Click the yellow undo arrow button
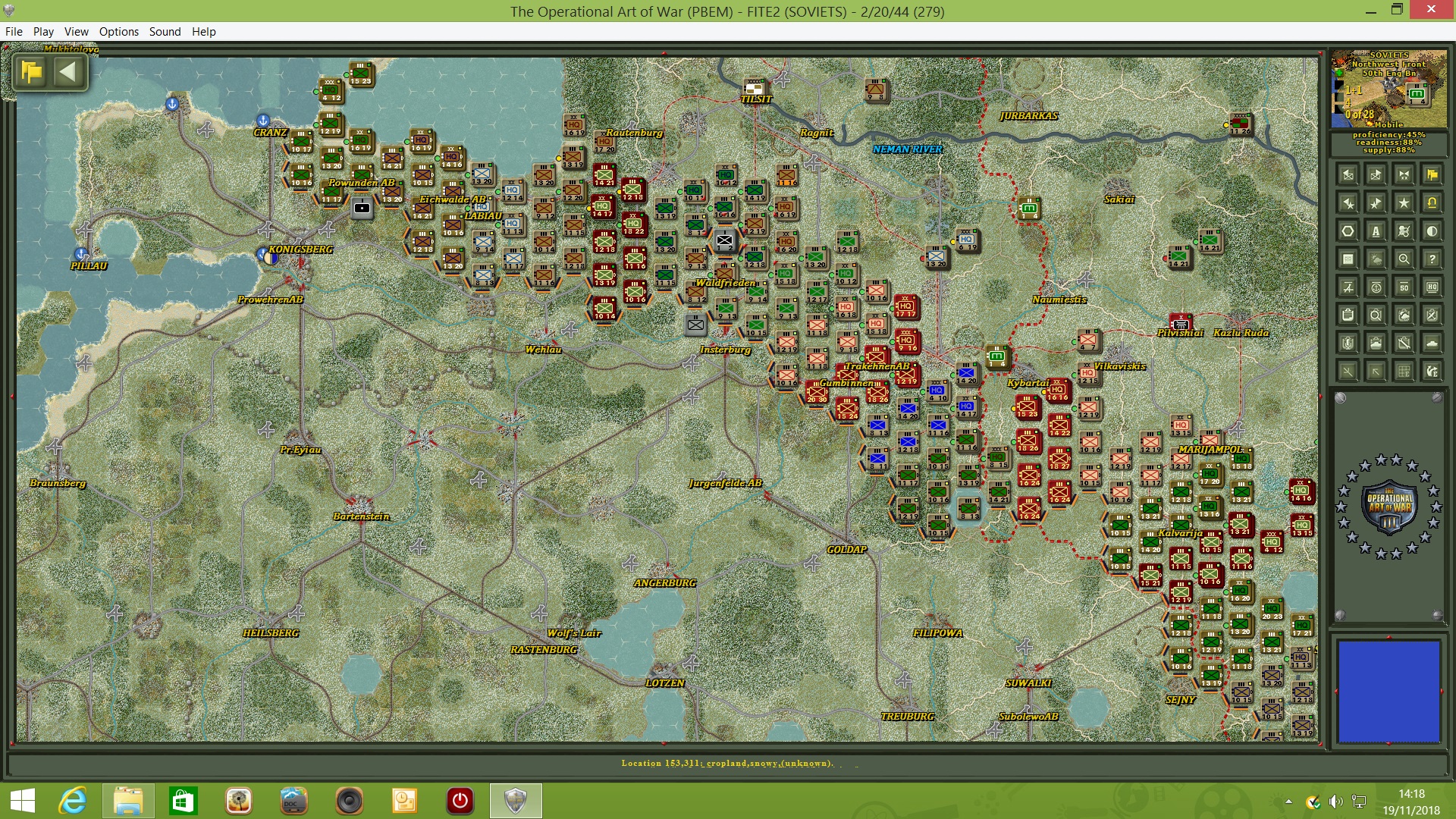This screenshot has height=819, width=1456. [x=1432, y=203]
